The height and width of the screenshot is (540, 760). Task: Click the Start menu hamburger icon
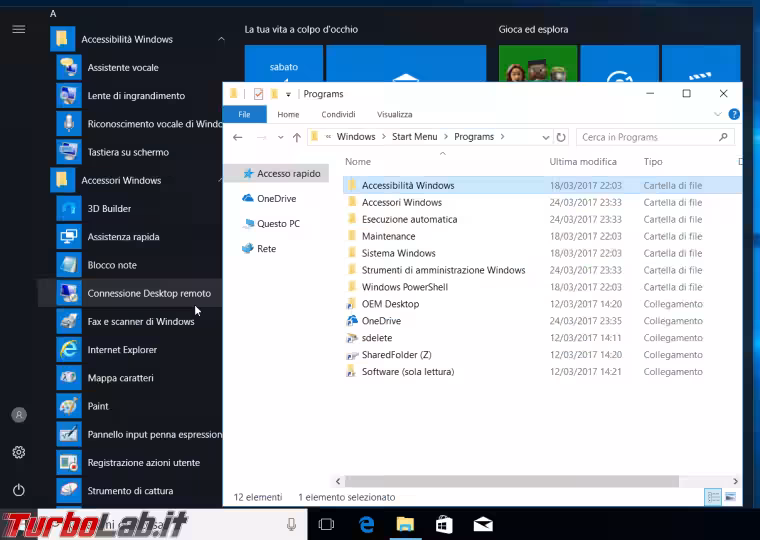coord(19,30)
